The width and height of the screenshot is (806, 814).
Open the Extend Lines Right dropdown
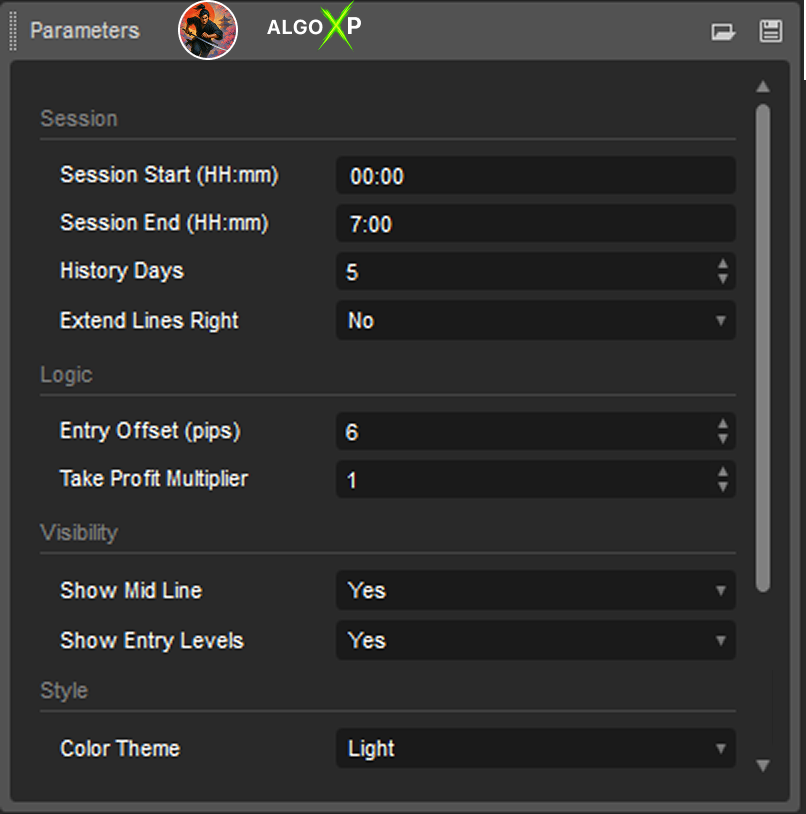[x=535, y=321]
